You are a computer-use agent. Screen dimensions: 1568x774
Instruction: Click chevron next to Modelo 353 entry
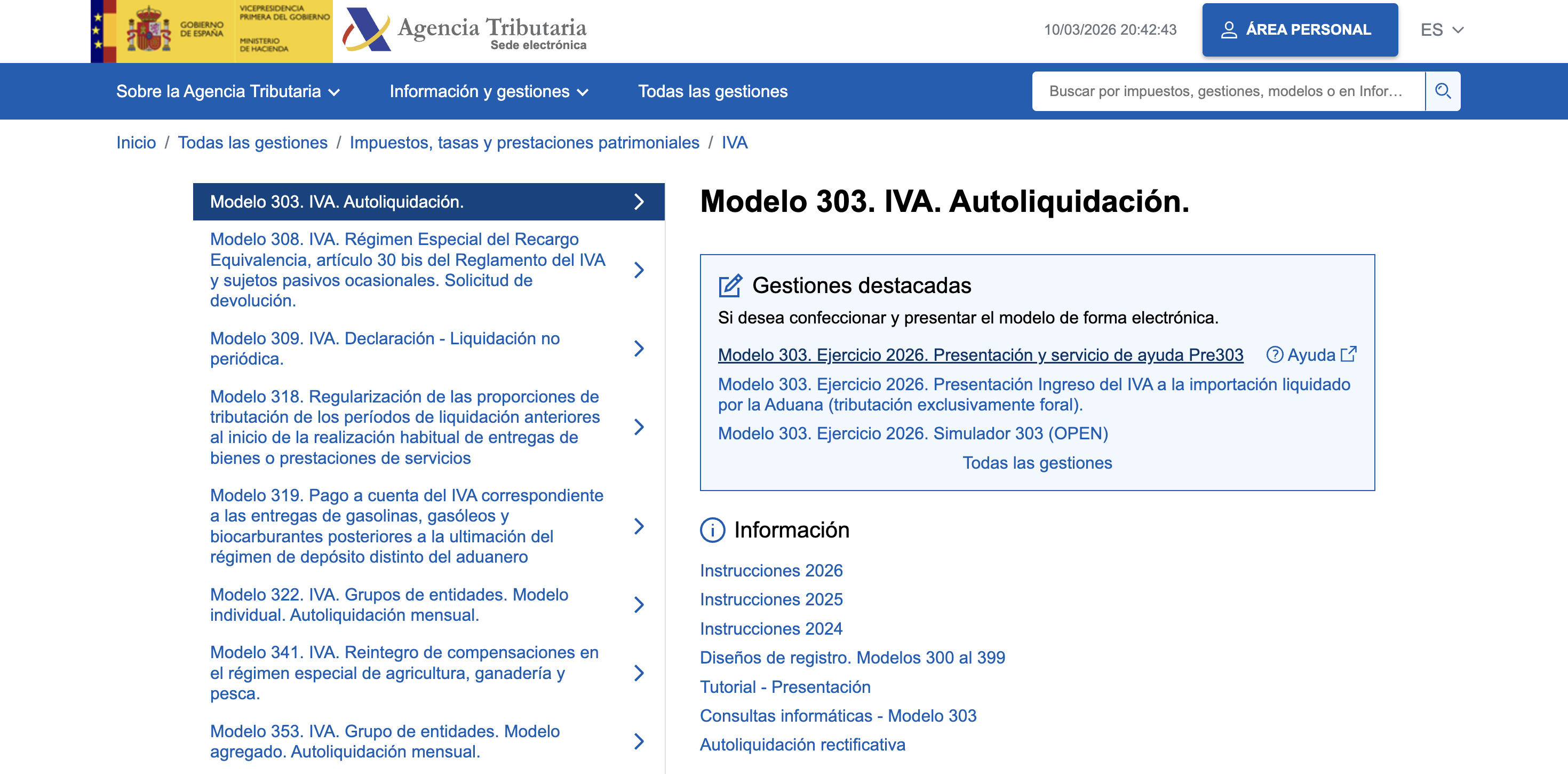coord(639,741)
